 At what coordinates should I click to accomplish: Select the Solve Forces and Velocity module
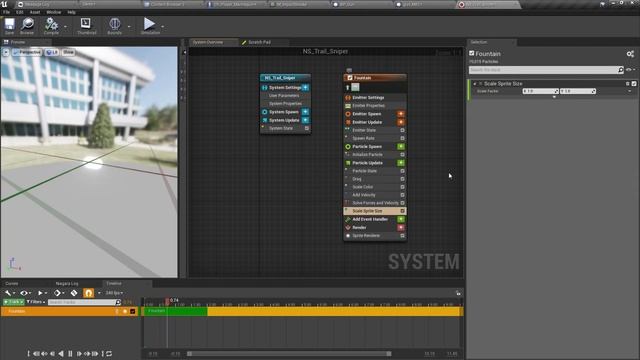[x=375, y=203]
